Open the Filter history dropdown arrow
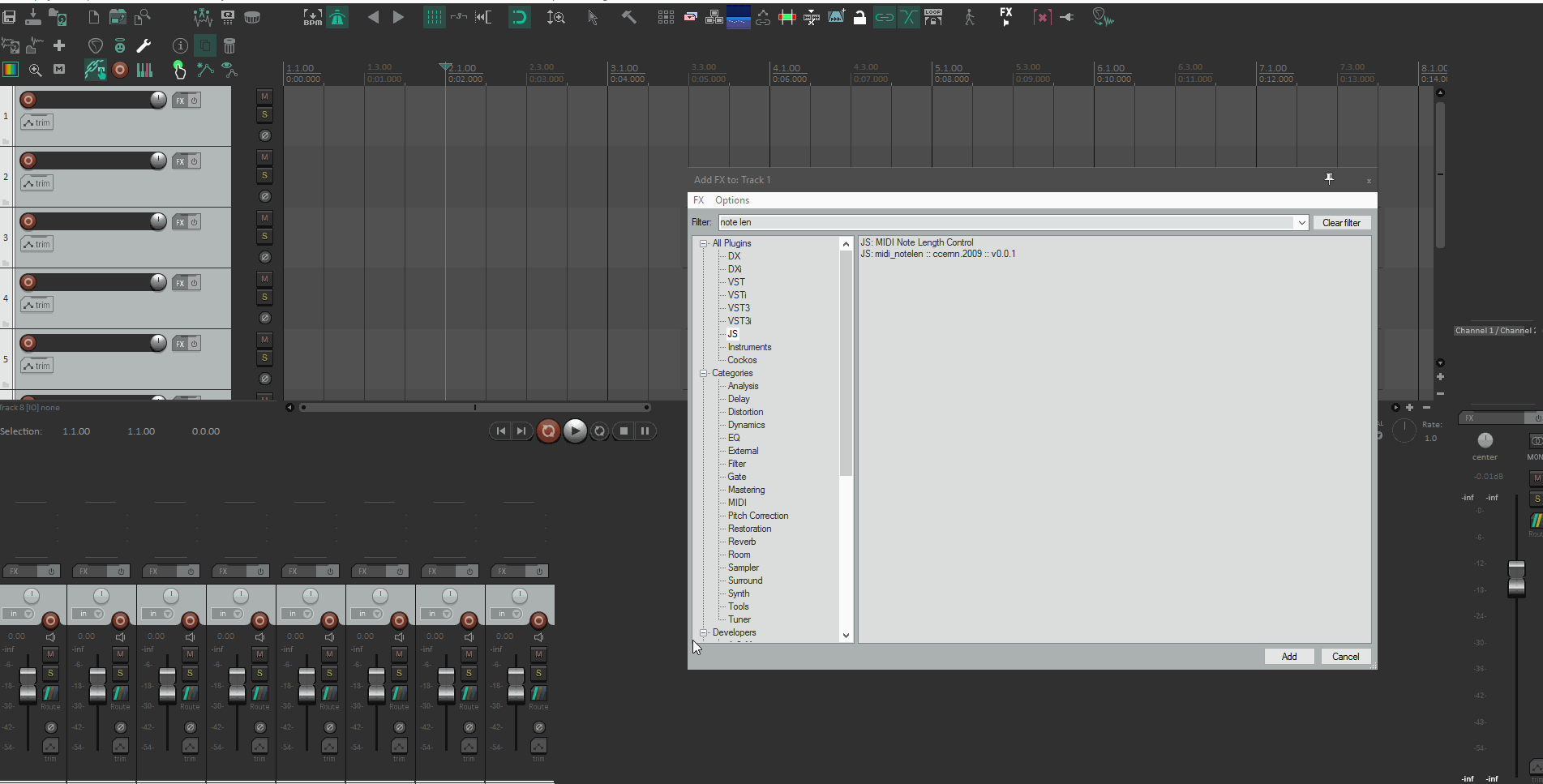 click(1301, 223)
